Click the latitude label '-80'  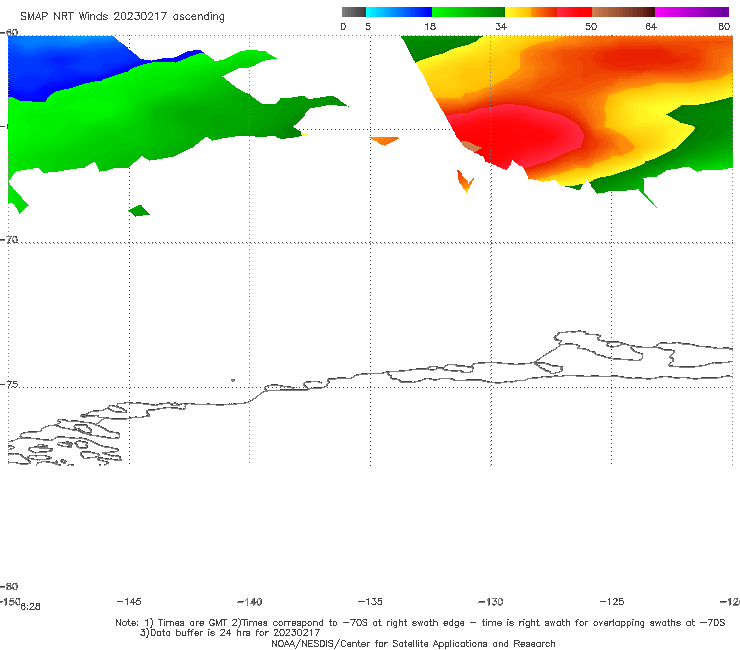[9, 586]
